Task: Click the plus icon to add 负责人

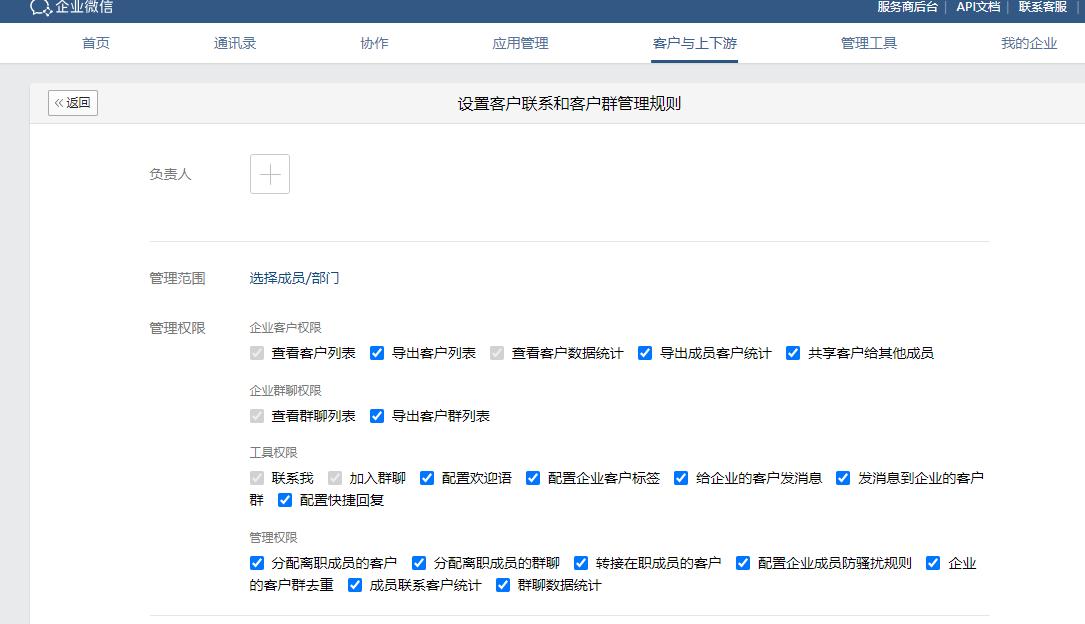Action: click(269, 173)
